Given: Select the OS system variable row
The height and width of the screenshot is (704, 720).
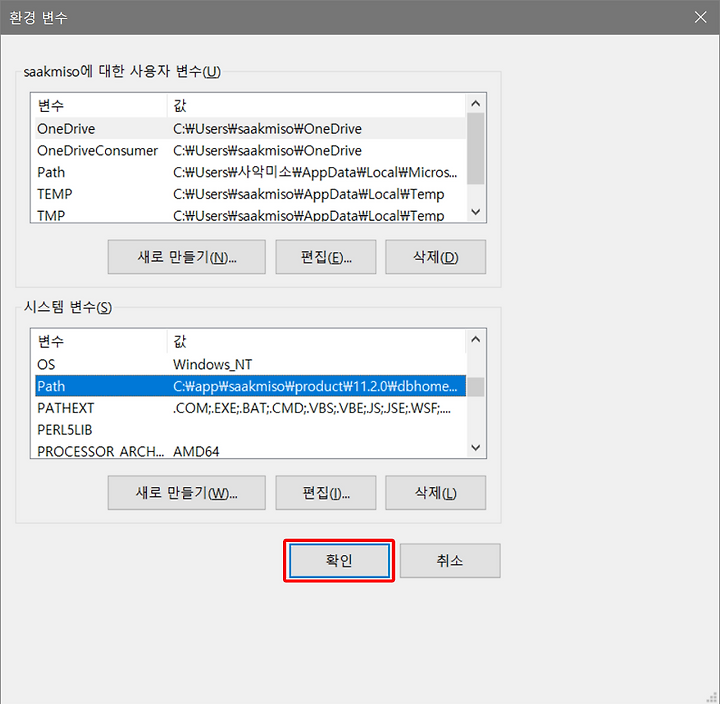Looking at the screenshot, I should coord(250,364).
